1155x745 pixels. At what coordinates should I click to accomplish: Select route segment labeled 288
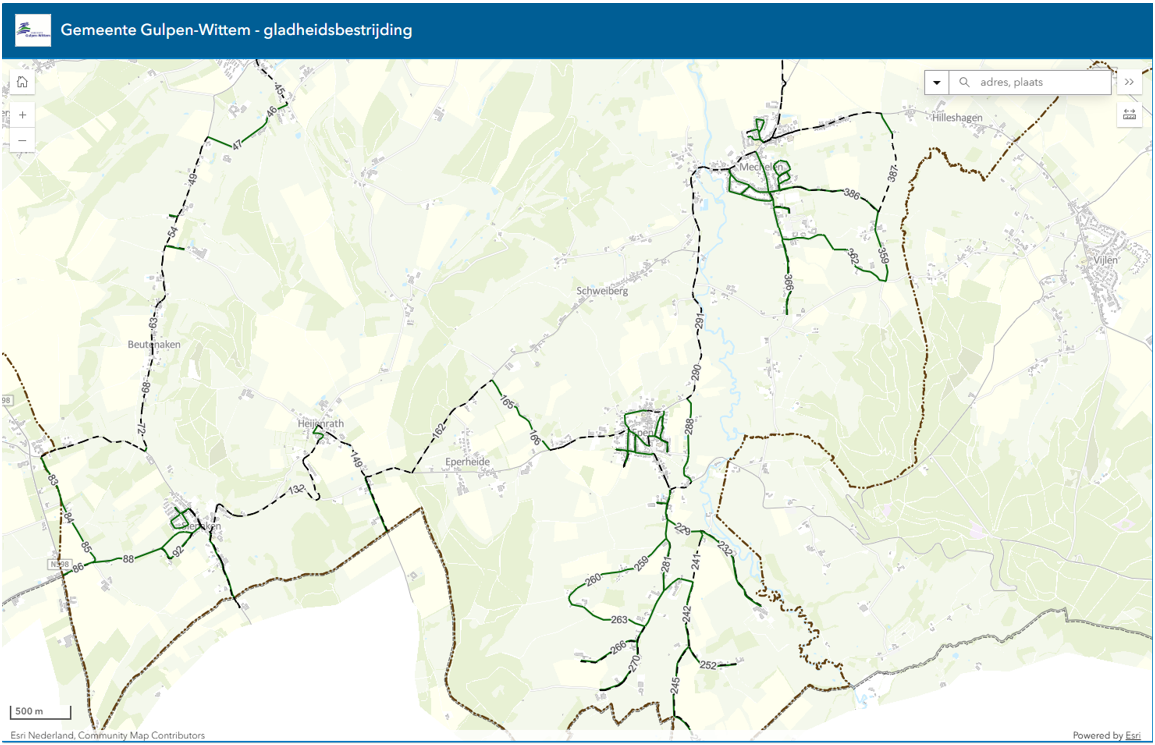tap(689, 427)
